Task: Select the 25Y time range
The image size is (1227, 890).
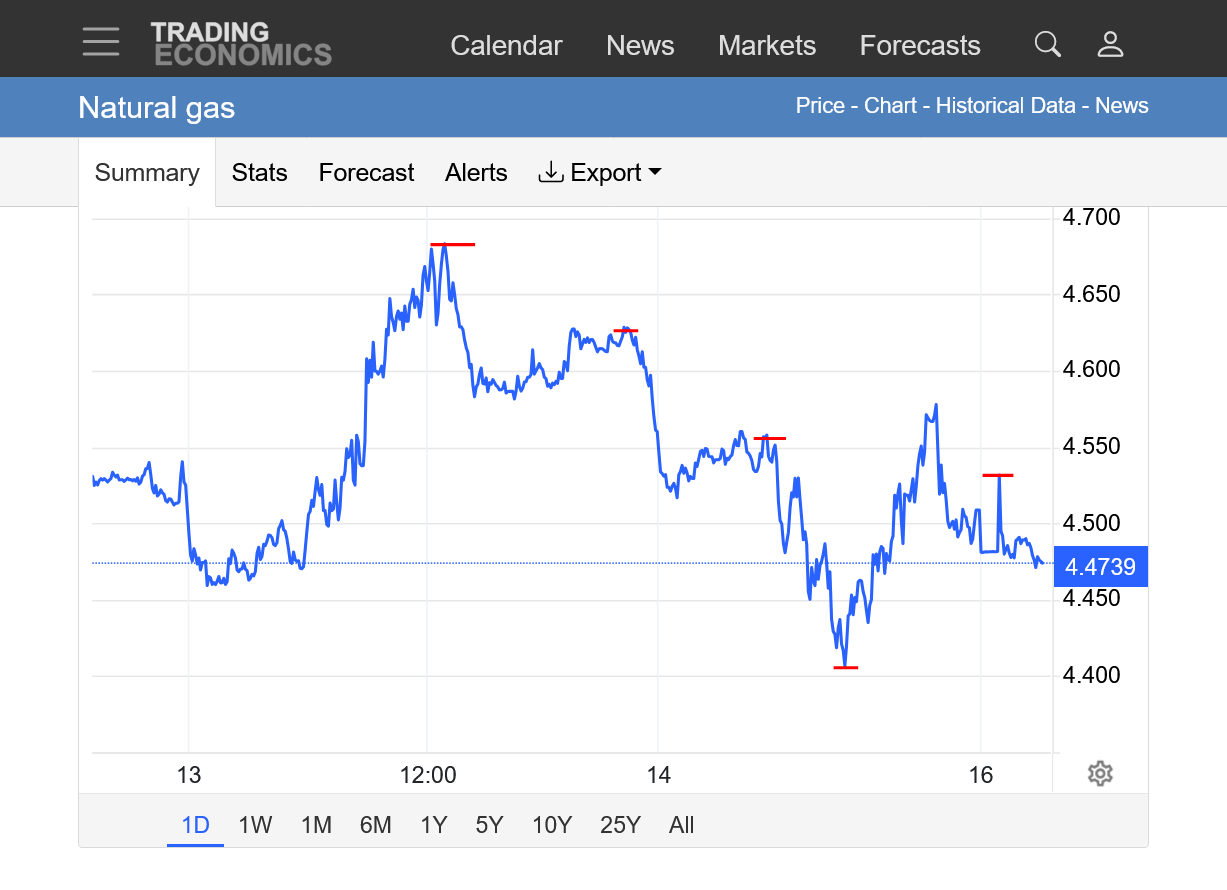Action: (x=620, y=825)
